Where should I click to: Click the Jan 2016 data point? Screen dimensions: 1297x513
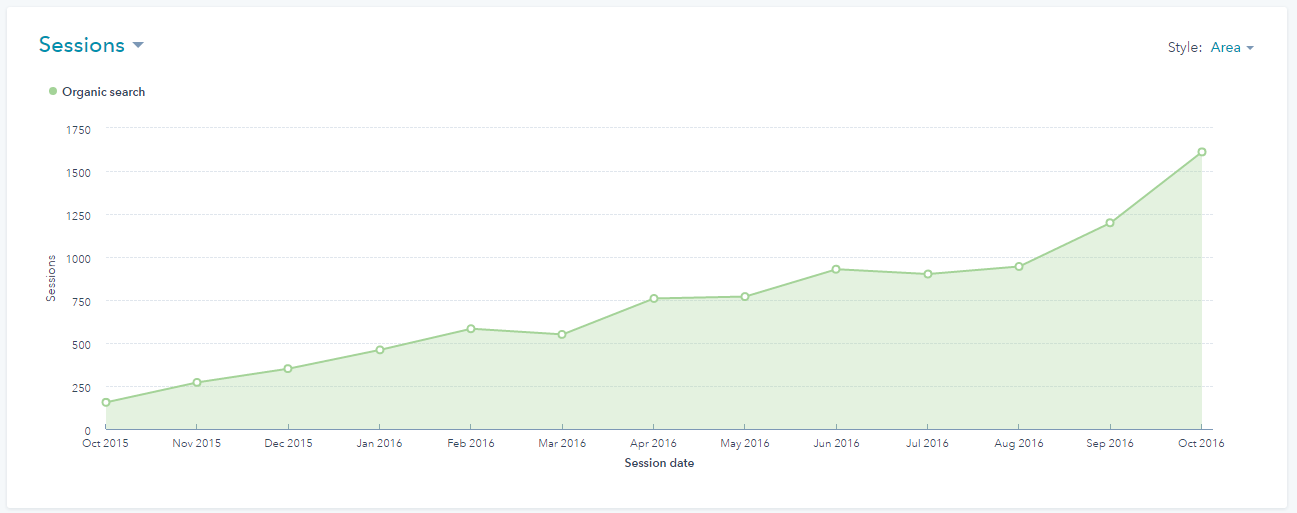(x=380, y=350)
